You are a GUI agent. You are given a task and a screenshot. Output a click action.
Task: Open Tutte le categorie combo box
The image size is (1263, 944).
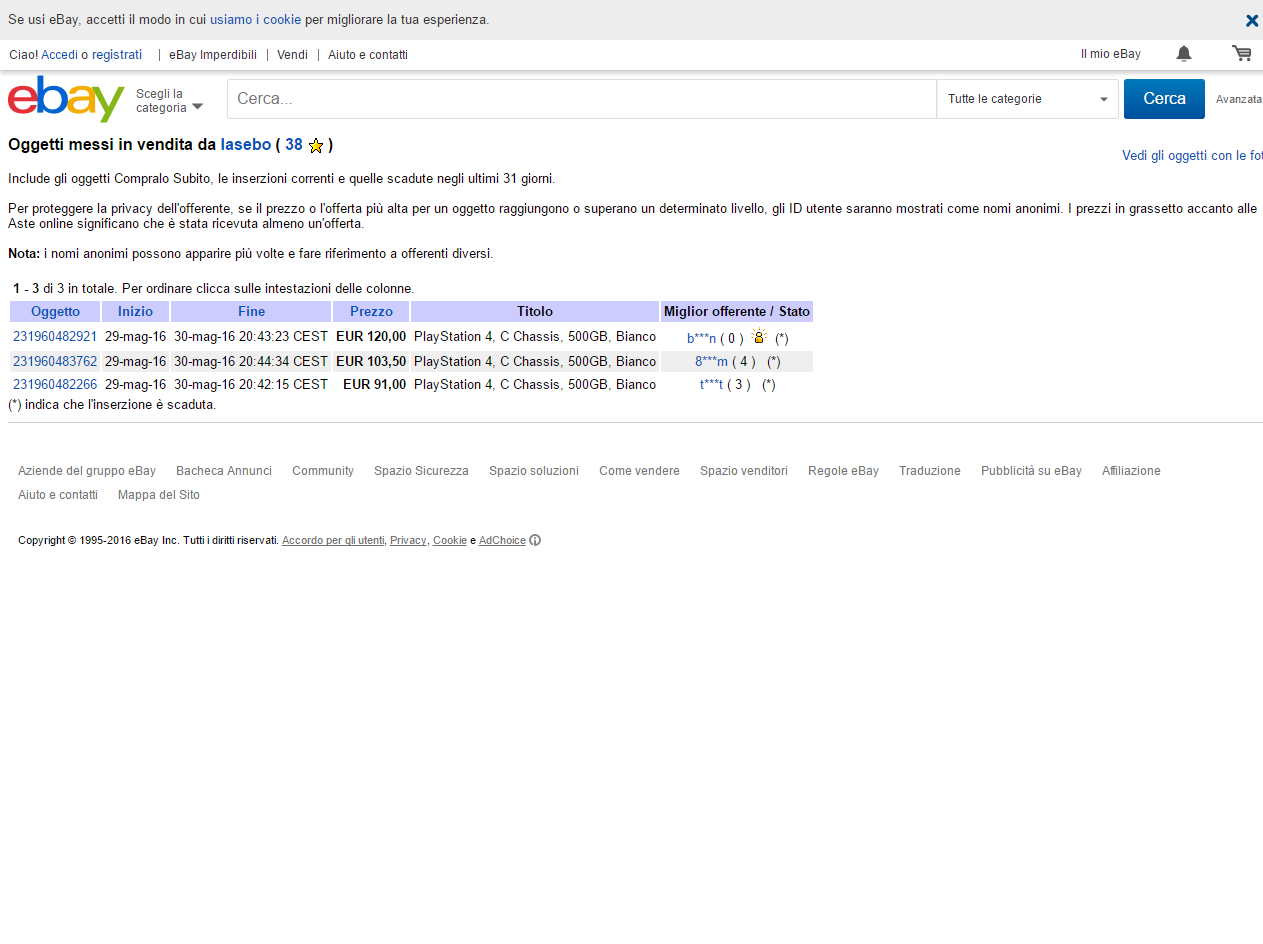pyautogui.click(x=1027, y=99)
